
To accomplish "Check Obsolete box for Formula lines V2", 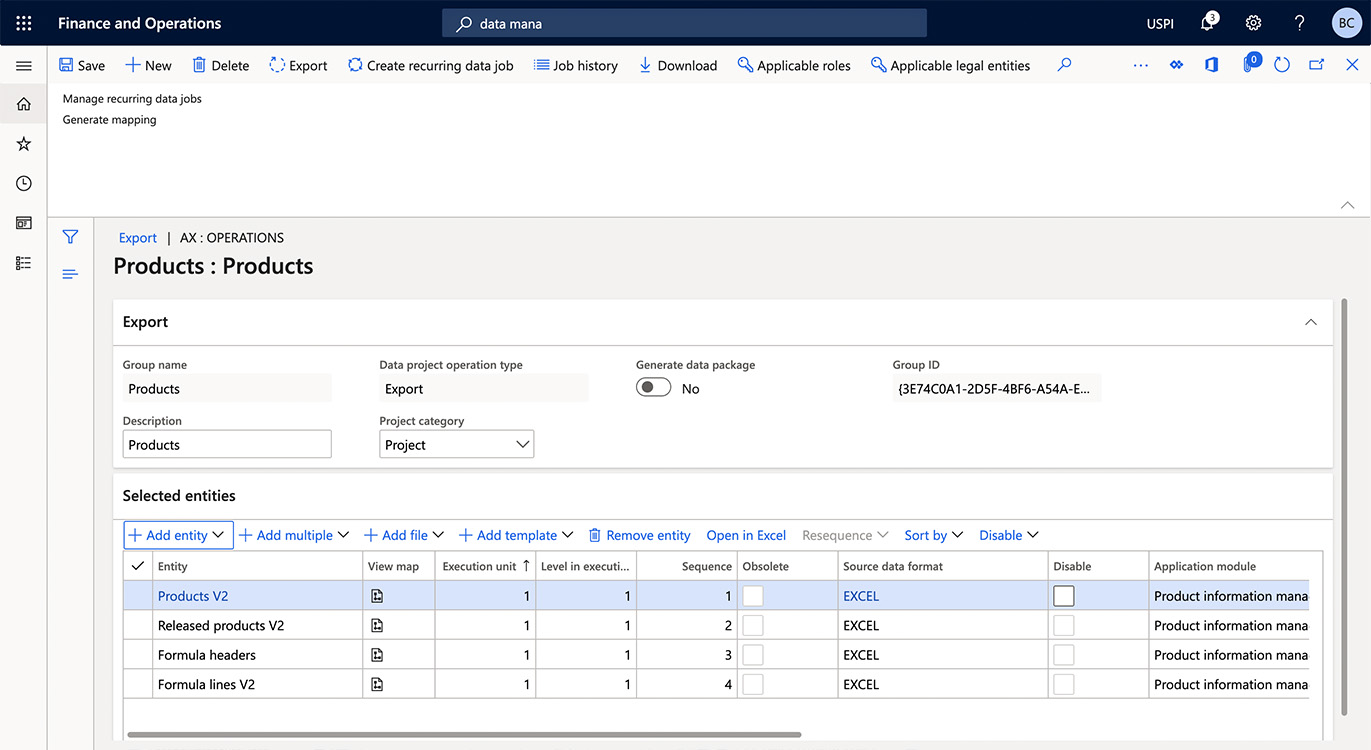I will [752, 685].
